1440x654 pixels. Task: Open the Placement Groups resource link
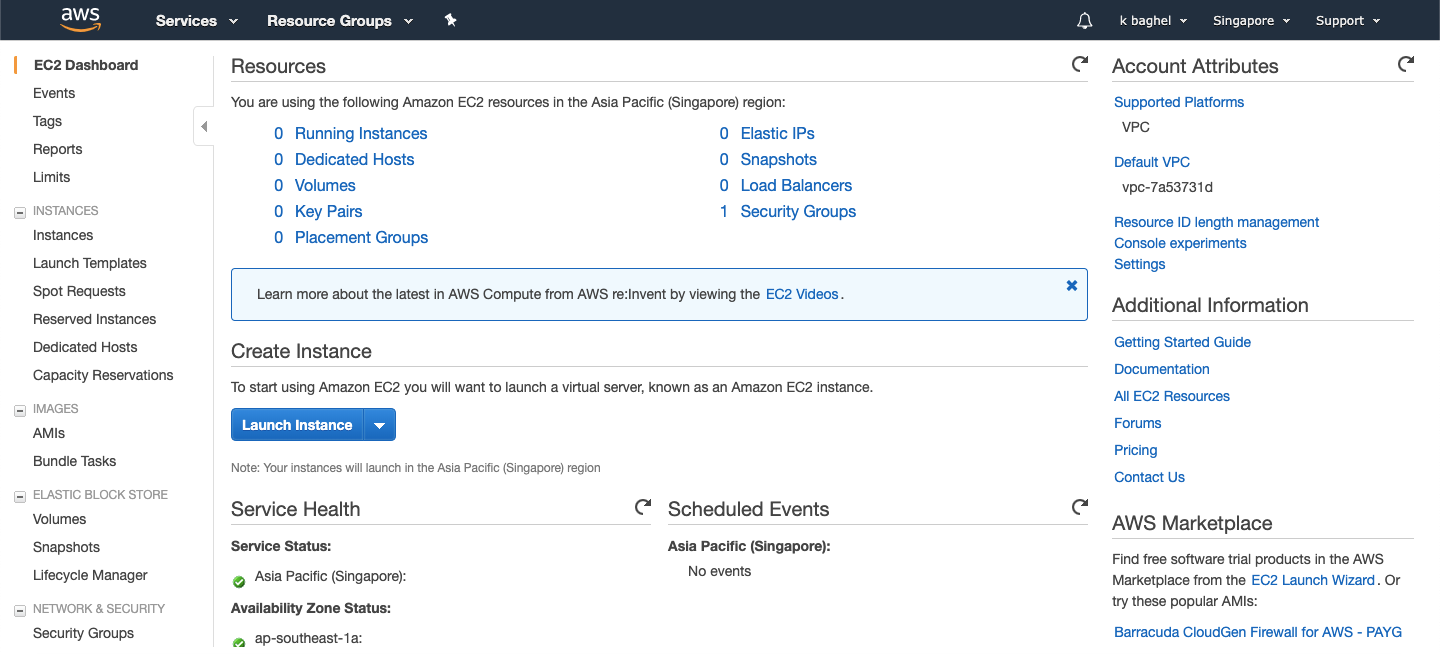[x=361, y=237]
